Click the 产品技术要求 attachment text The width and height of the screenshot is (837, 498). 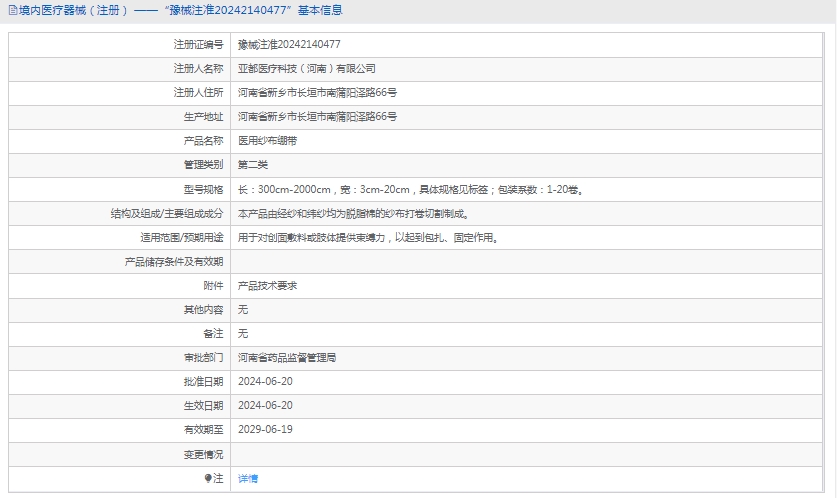tap(267, 285)
